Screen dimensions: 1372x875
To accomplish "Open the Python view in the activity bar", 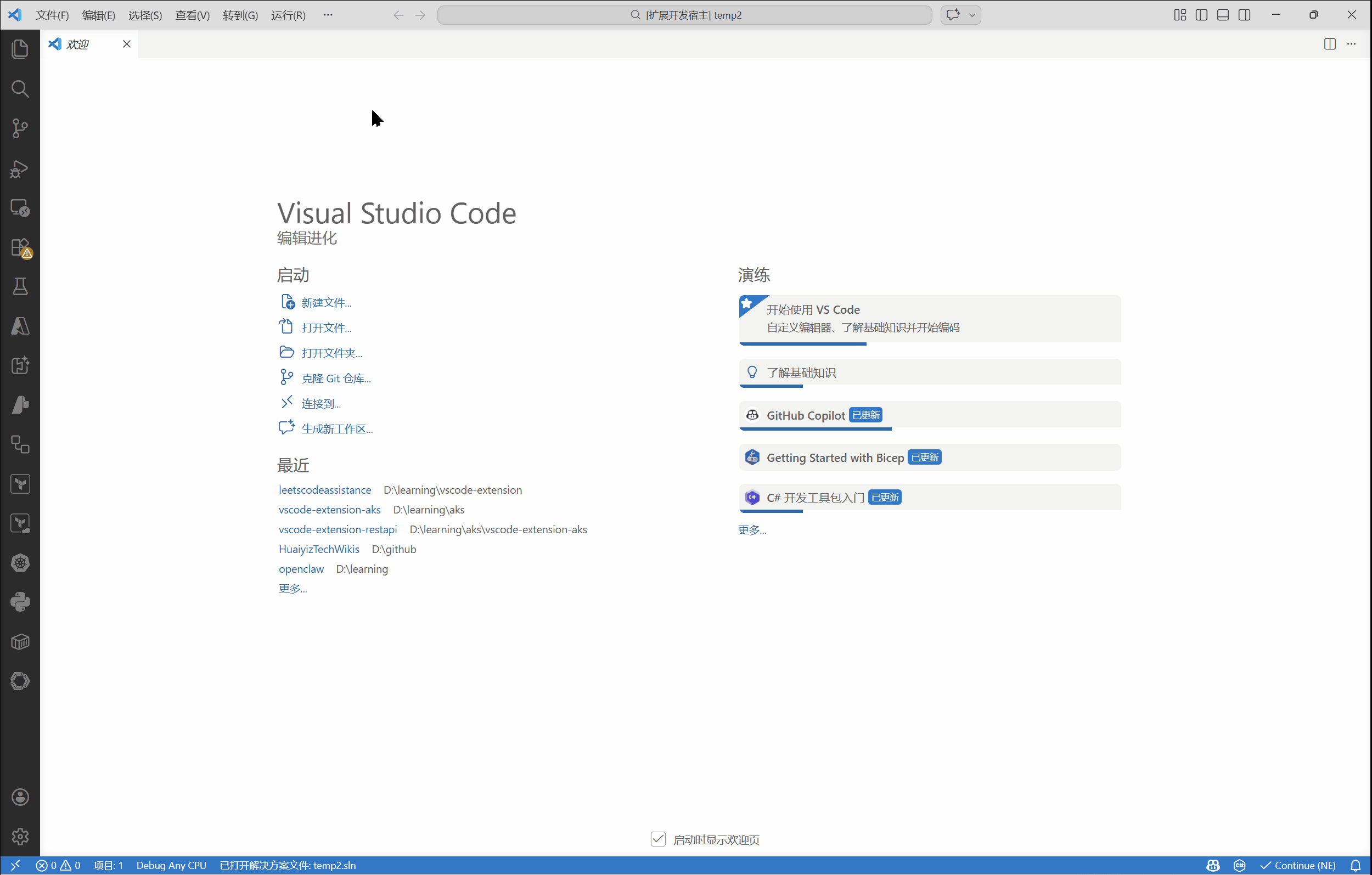I will tap(20, 602).
